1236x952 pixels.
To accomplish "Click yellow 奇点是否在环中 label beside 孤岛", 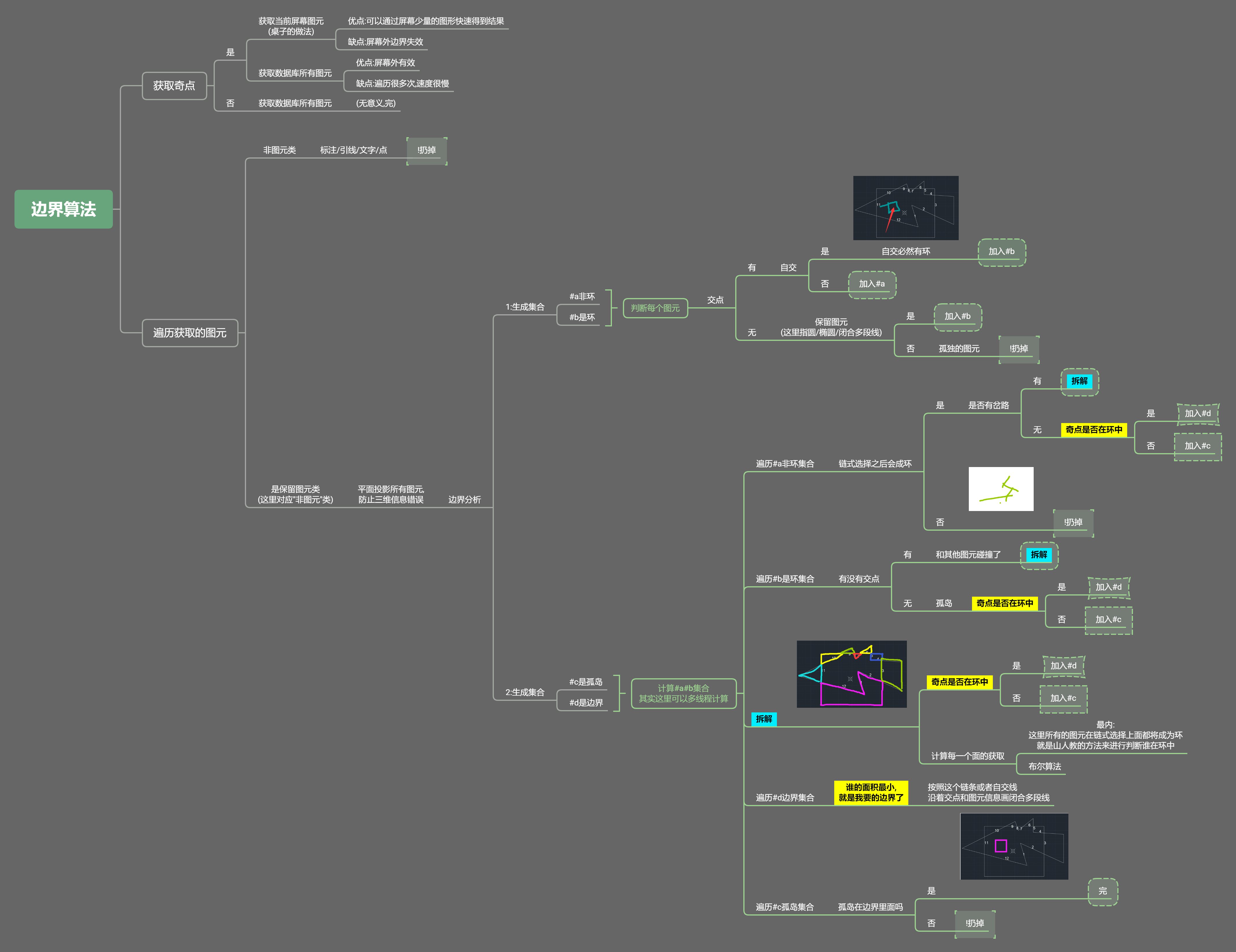I will click(x=1004, y=604).
